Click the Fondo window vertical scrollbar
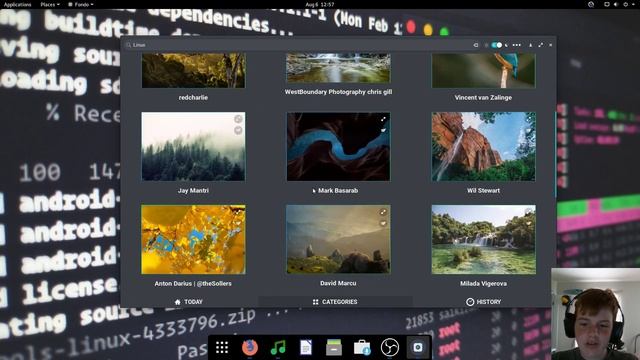 pyautogui.click(x=555, y=154)
